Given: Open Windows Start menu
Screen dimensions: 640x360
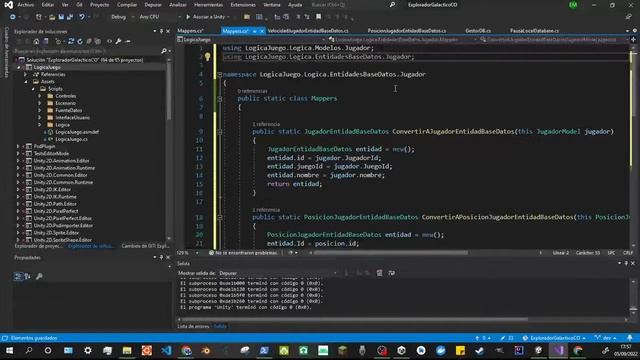Looking at the screenshot, I should [9, 351].
